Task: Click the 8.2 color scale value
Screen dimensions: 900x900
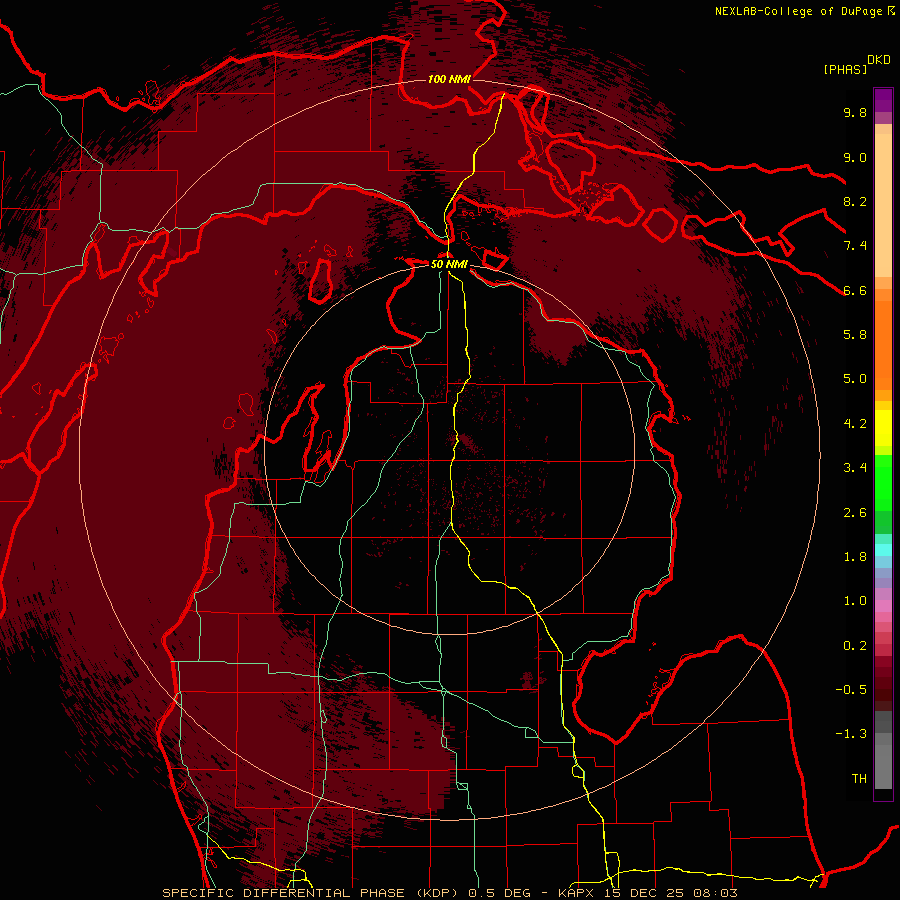Action: click(x=855, y=201)
